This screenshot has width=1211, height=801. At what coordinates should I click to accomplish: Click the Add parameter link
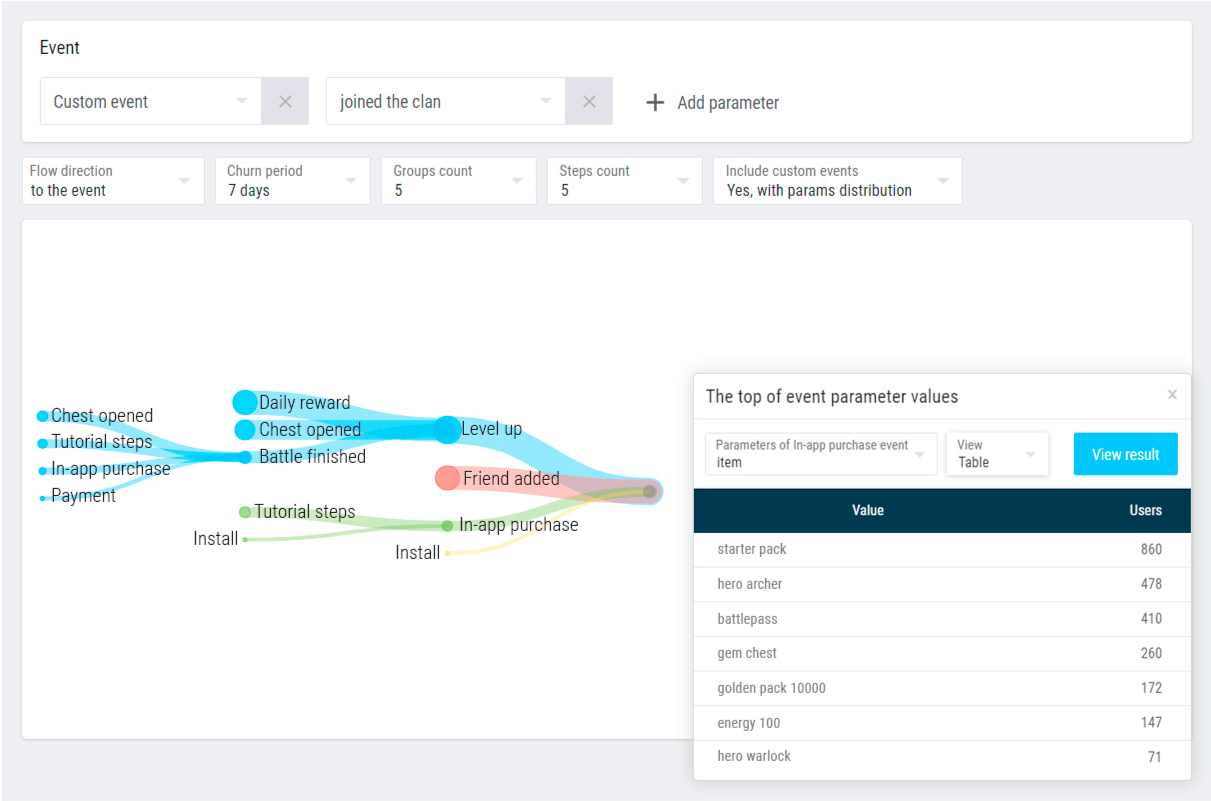click(727, 102)
